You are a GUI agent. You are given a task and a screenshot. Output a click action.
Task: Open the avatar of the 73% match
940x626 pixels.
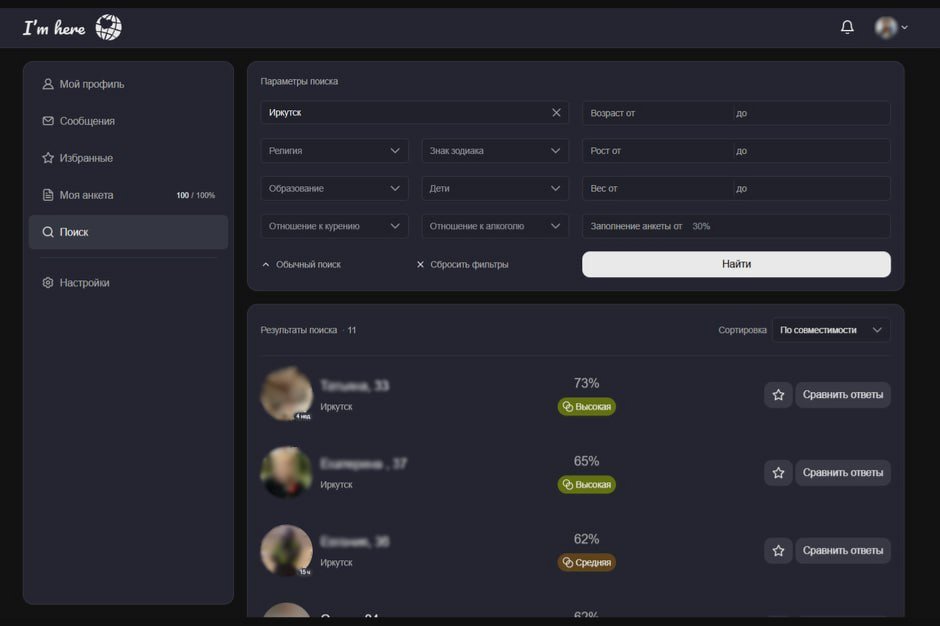287,394
